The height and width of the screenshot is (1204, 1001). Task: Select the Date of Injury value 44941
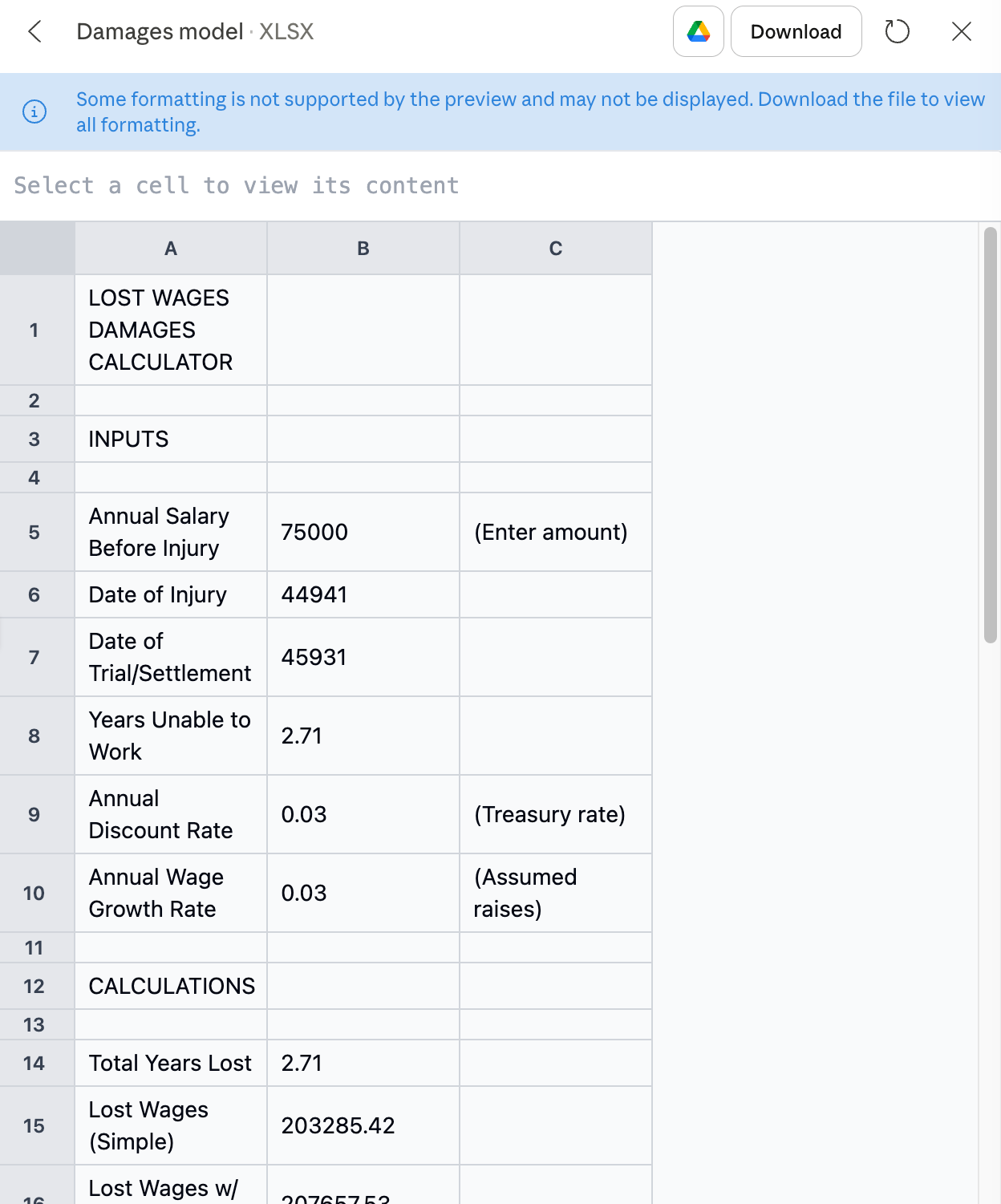click(363, 594)
